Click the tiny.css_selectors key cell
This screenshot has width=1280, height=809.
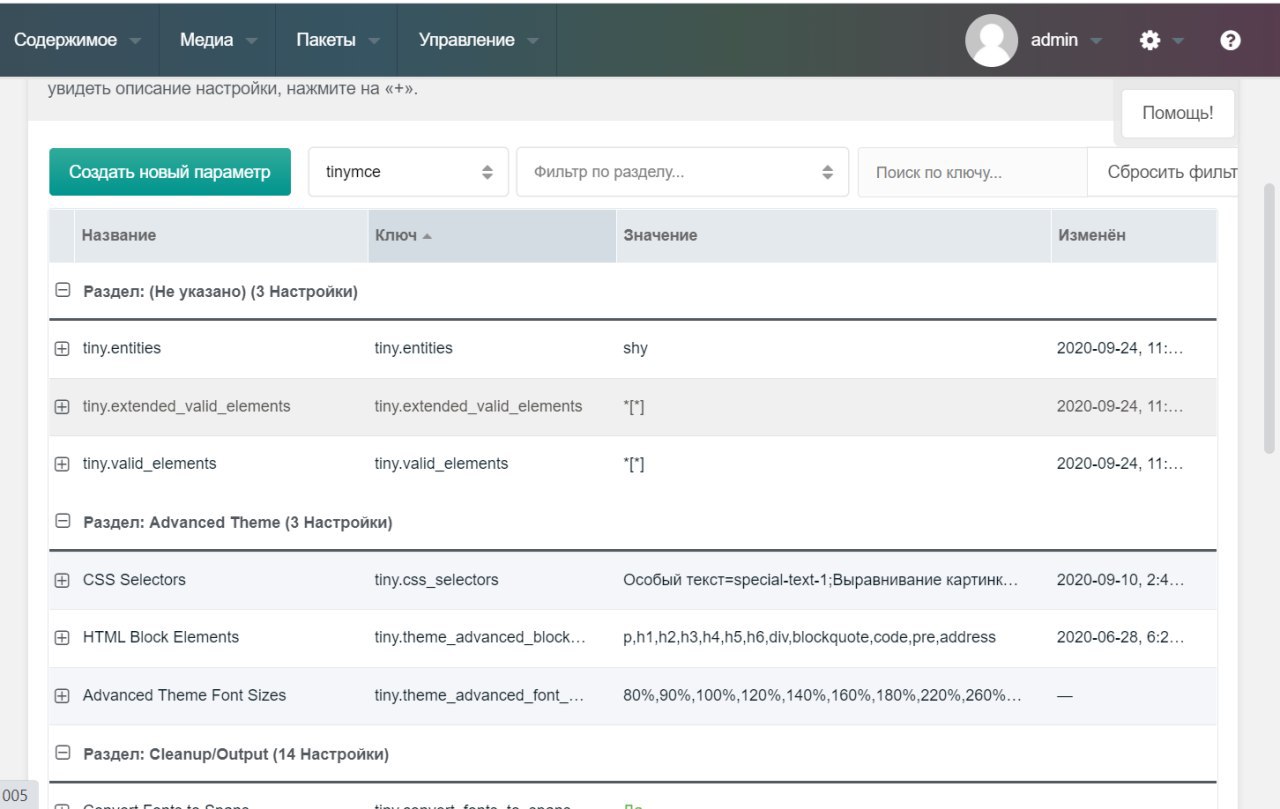[x=436, y=579]
